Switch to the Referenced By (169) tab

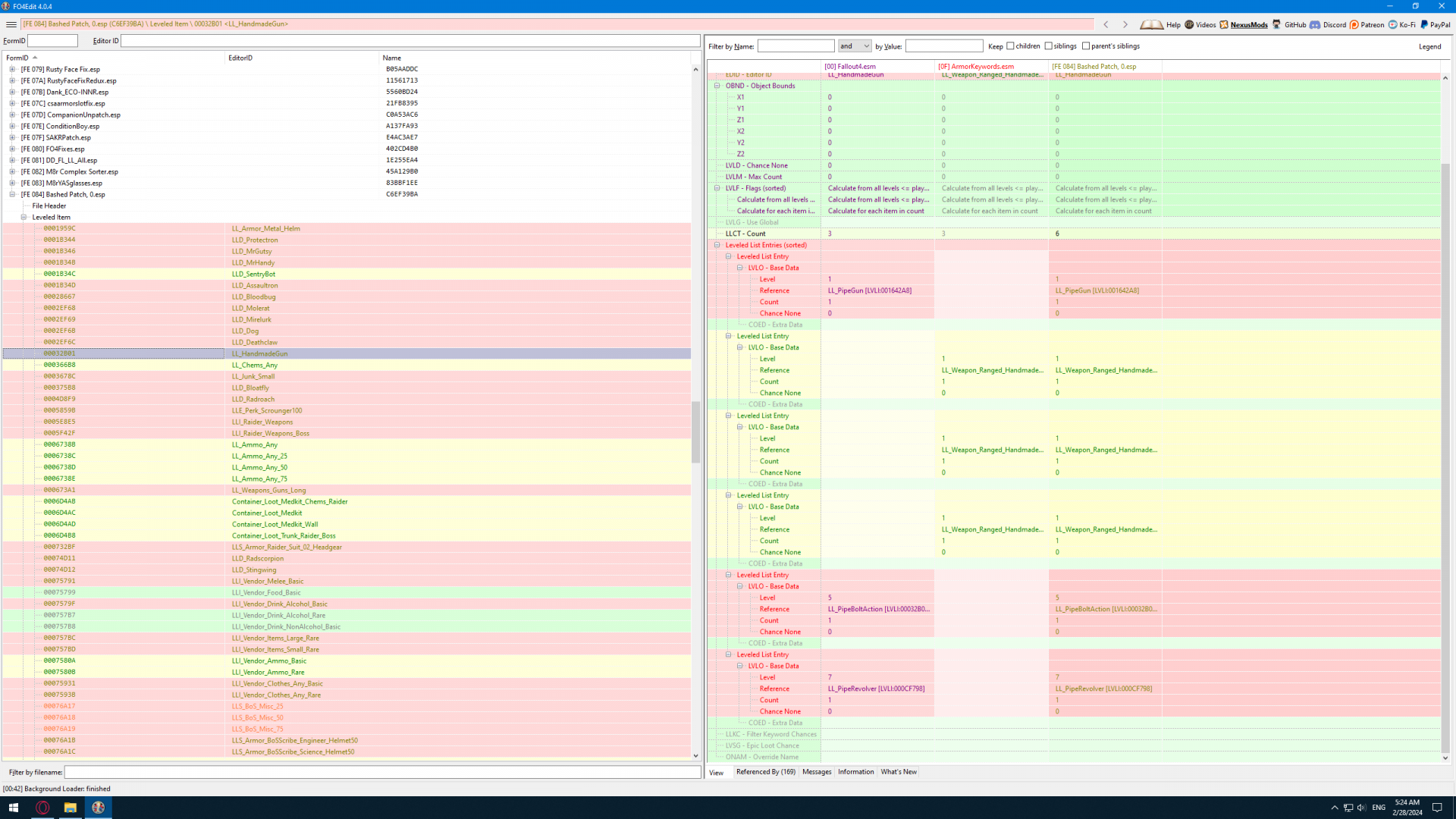pyautogui.click(x=765, y=772)
